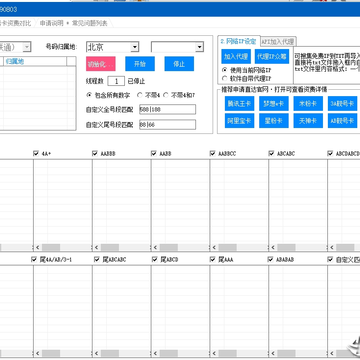Click left arrow of 4A+ list scrollbar
The image size is (360, 360).
[x=37, y=247]
